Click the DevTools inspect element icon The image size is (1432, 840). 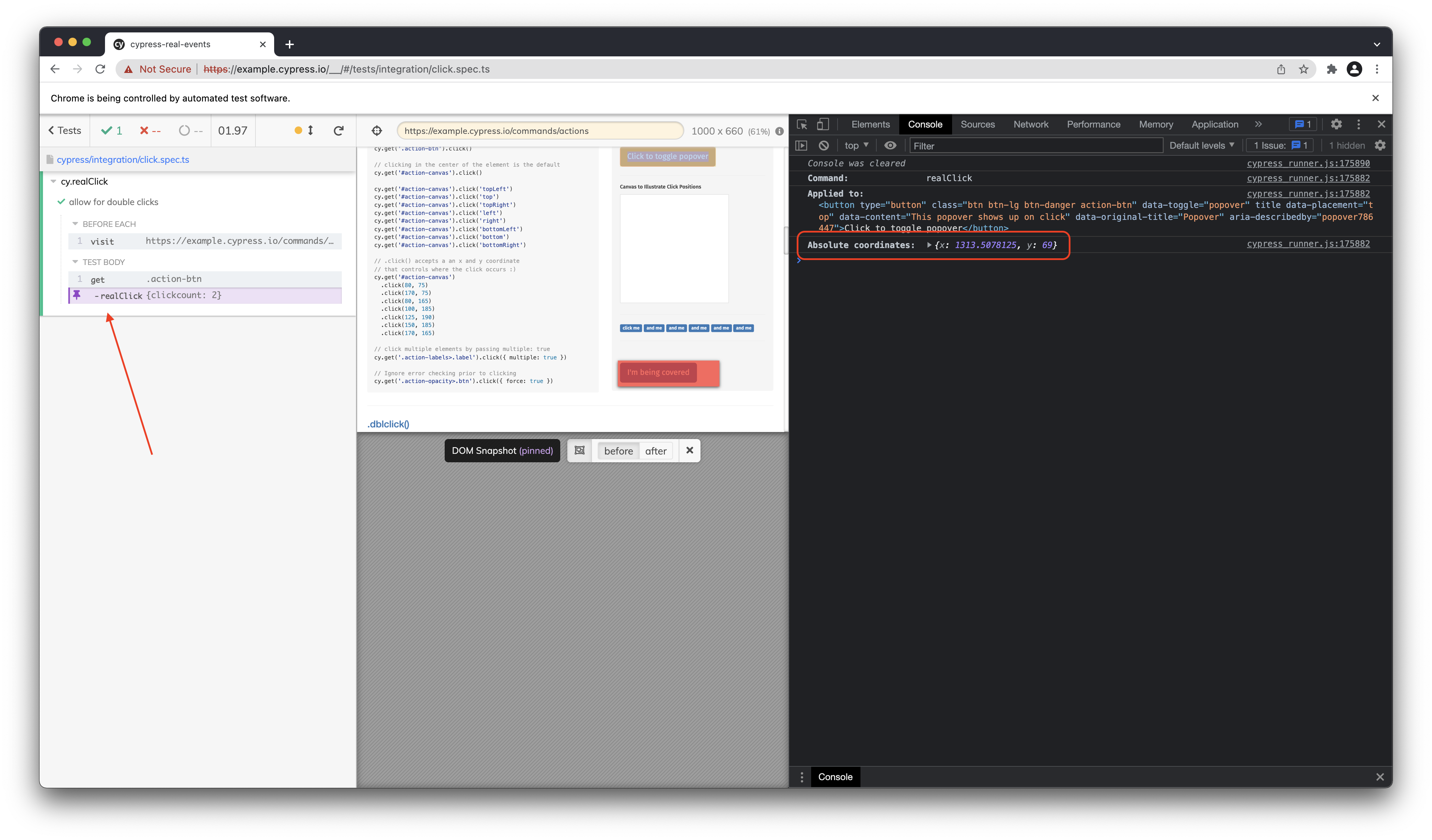[802, 124]
